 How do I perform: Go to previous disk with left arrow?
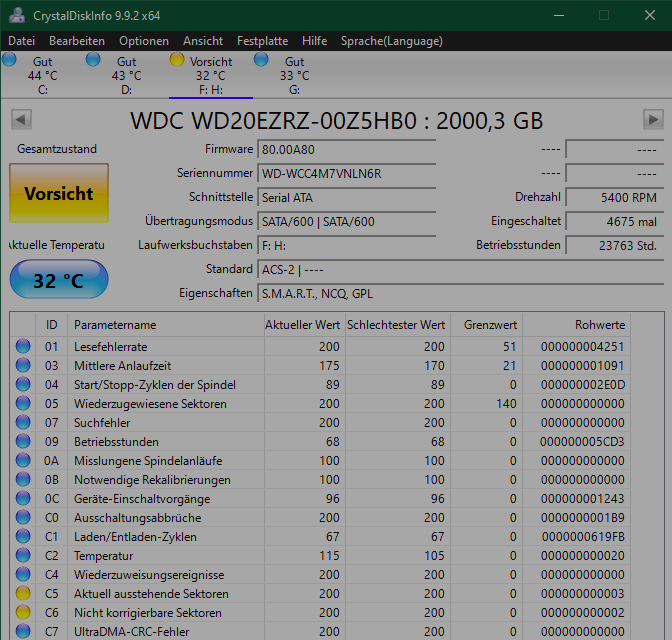(21, 120)
